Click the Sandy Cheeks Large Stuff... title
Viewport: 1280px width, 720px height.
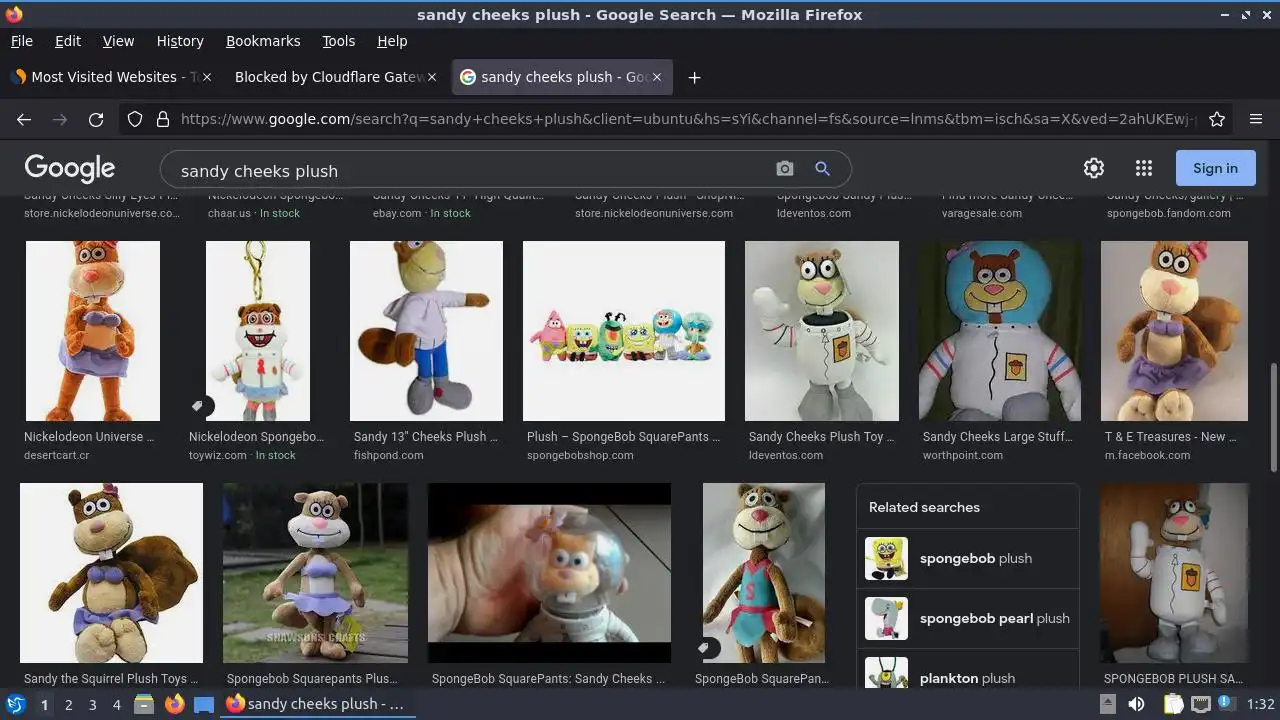(997, 437)
